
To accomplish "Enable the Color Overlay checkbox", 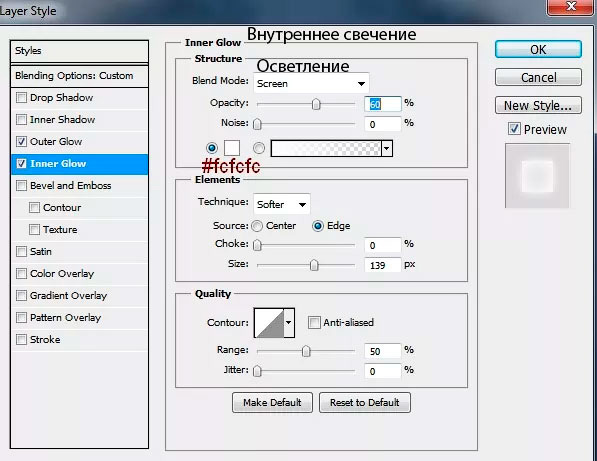I will (x=21, y=274).
